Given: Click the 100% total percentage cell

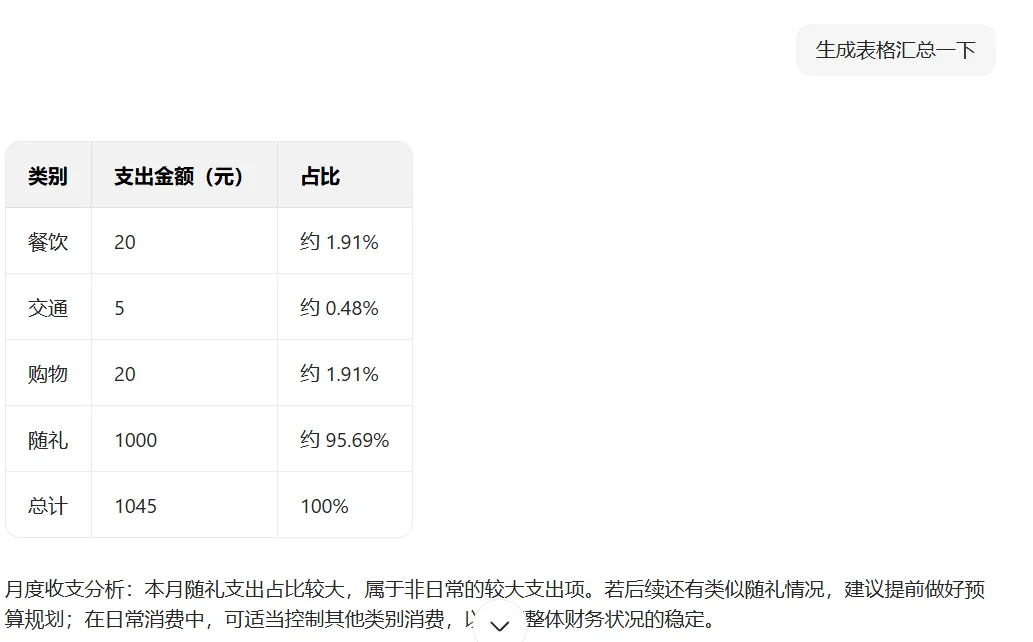Looking at the screenshot, I should click(x=345, y=505).
